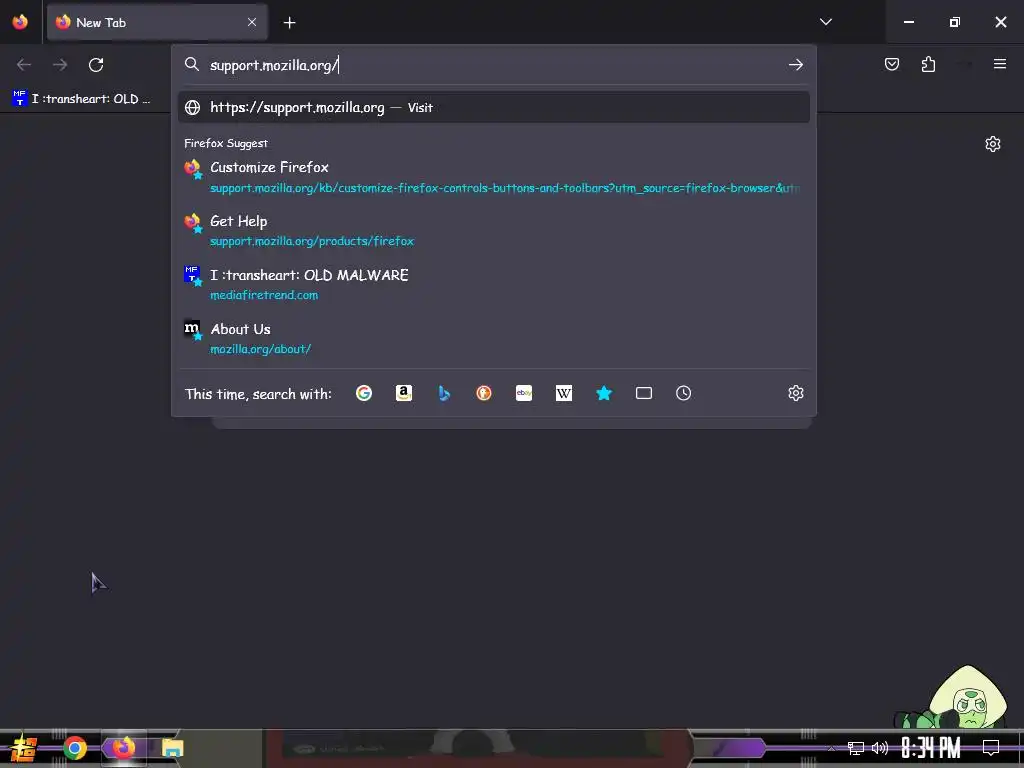Click the search magnifier icon in address bar
The image size is (1024, 768).
[x=191, y=64]
